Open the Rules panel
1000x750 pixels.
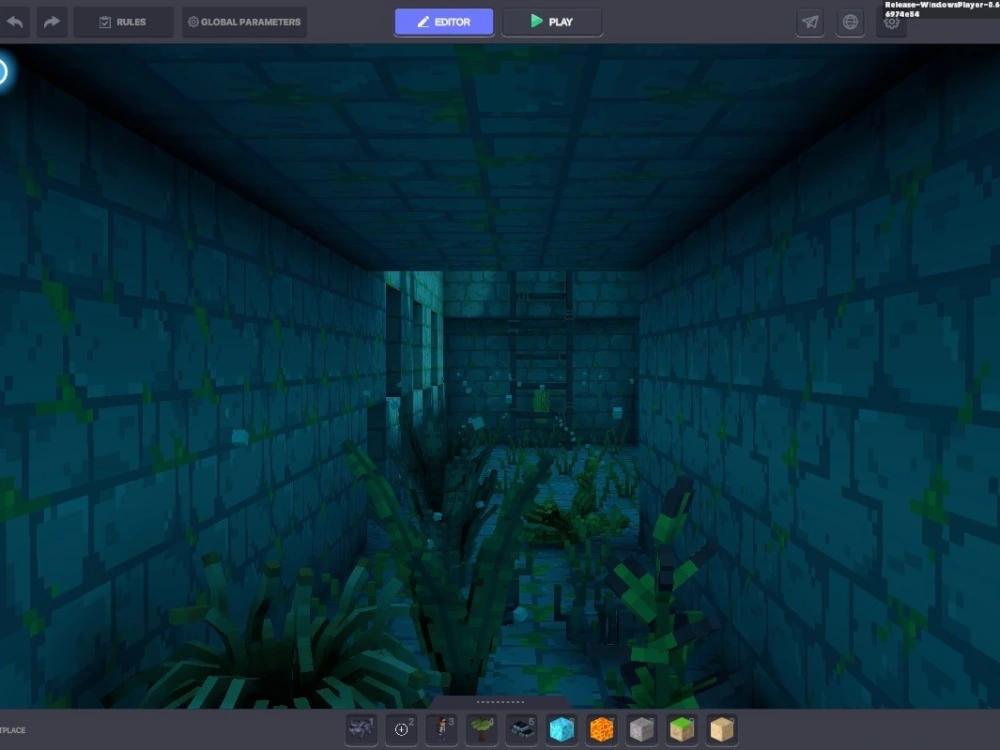pos(123,22)
